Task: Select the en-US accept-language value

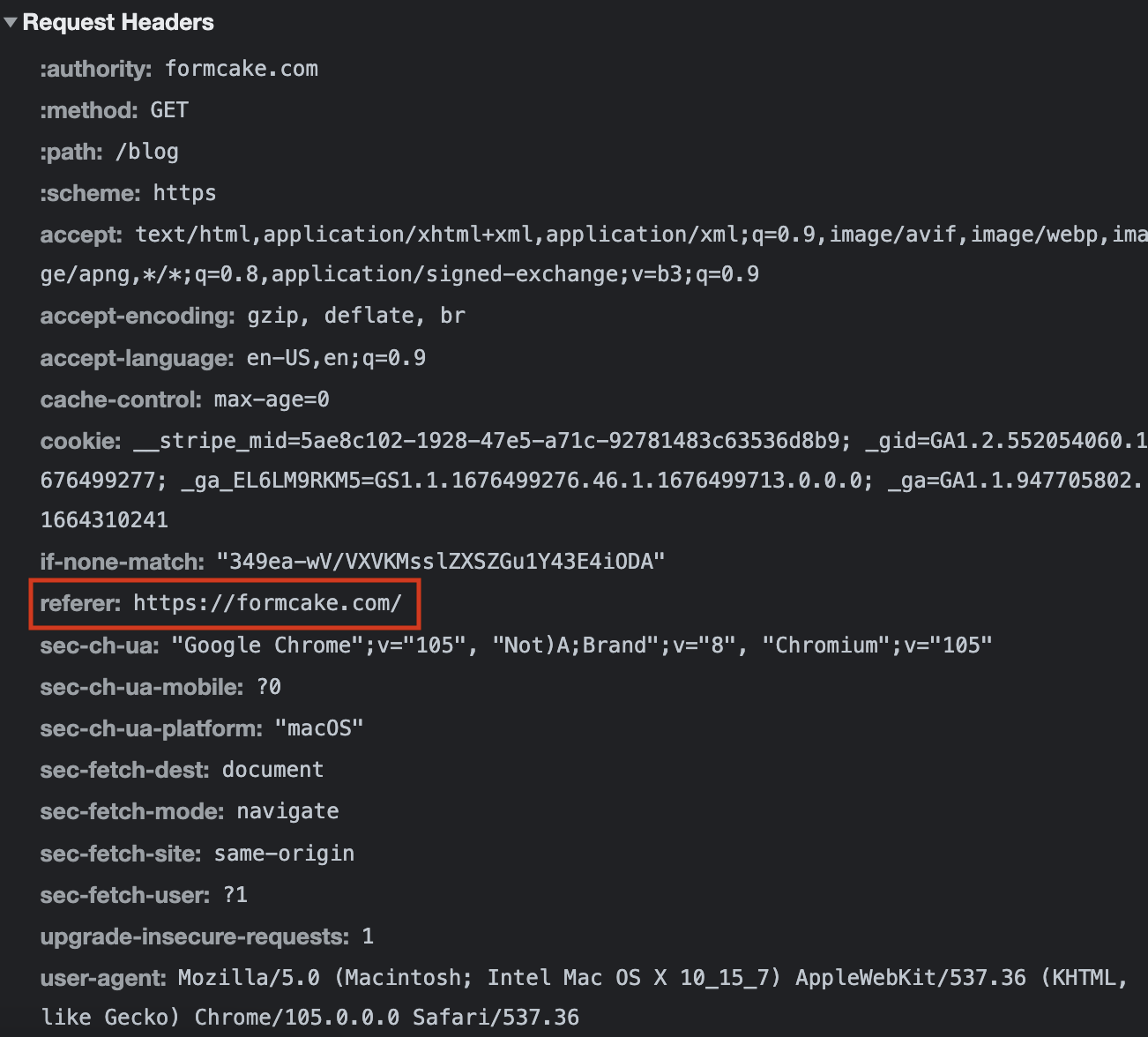Action: (x=336, y=358)
